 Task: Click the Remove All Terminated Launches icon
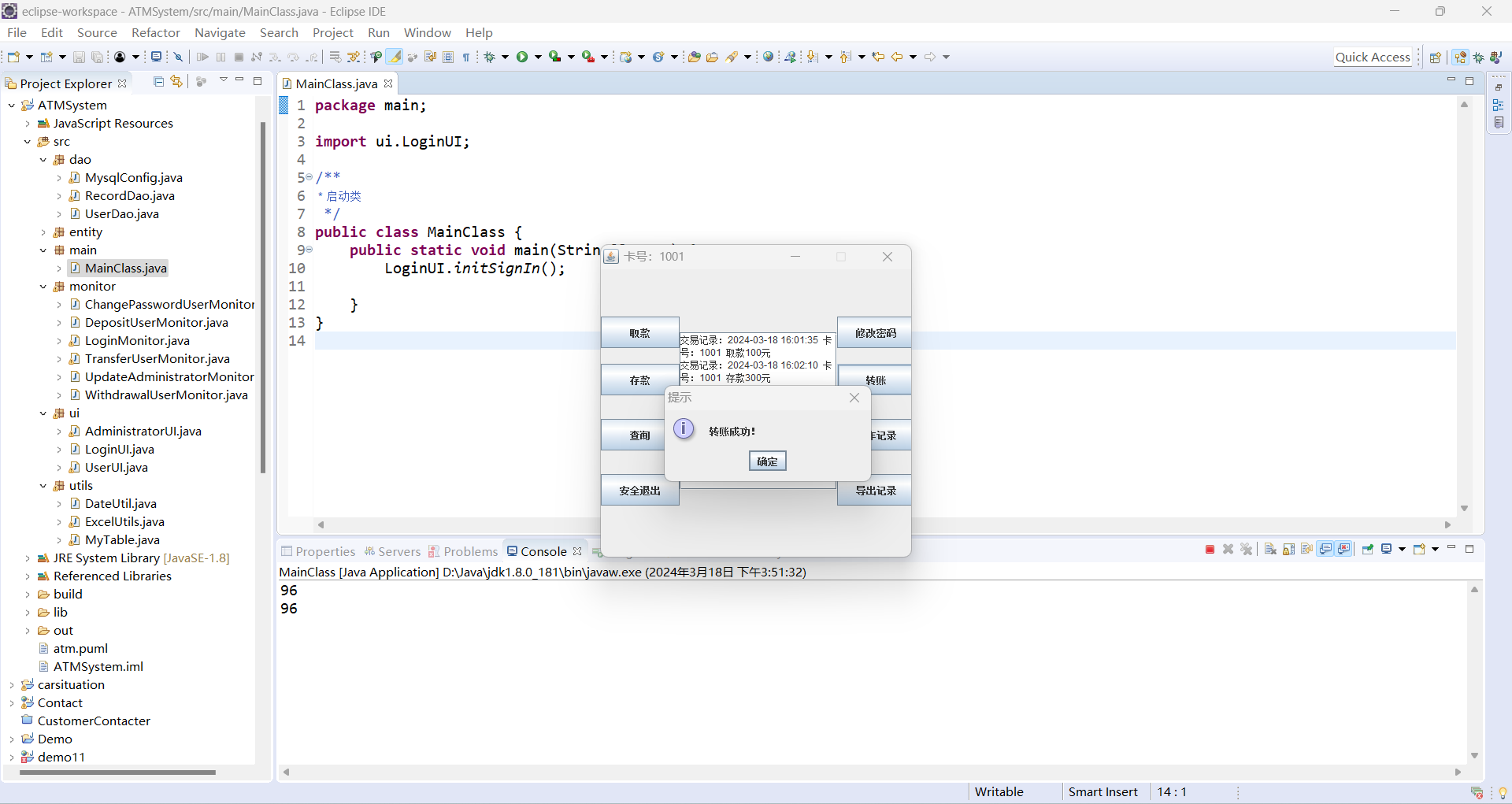click(1246, 550)
